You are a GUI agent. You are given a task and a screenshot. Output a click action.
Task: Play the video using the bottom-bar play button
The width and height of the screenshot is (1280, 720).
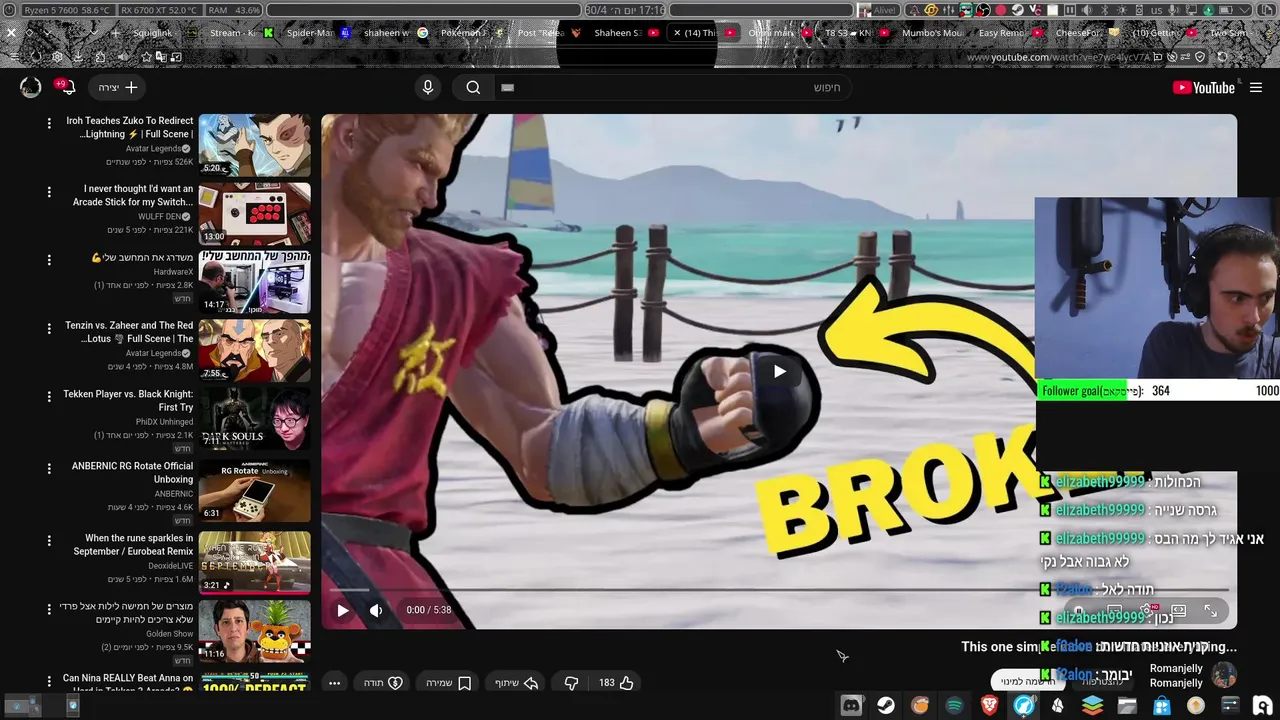coord(343,610)
